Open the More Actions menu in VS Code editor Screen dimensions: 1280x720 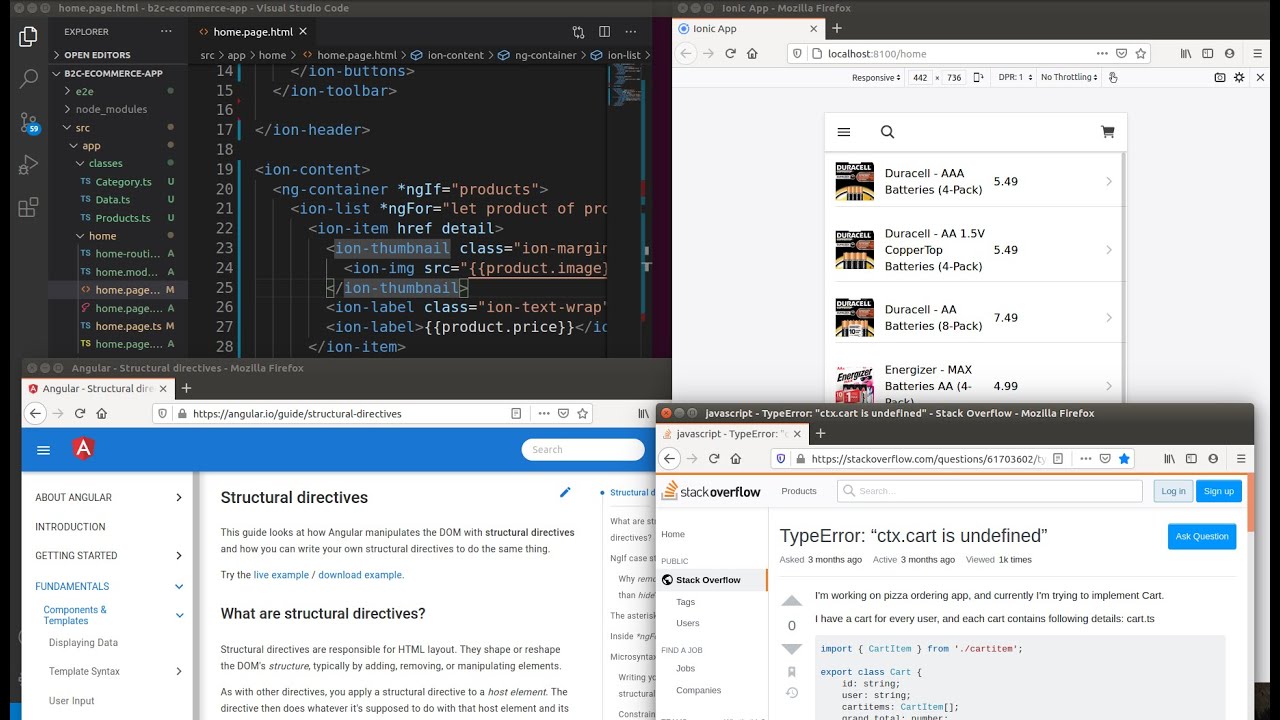click(631, 32)
